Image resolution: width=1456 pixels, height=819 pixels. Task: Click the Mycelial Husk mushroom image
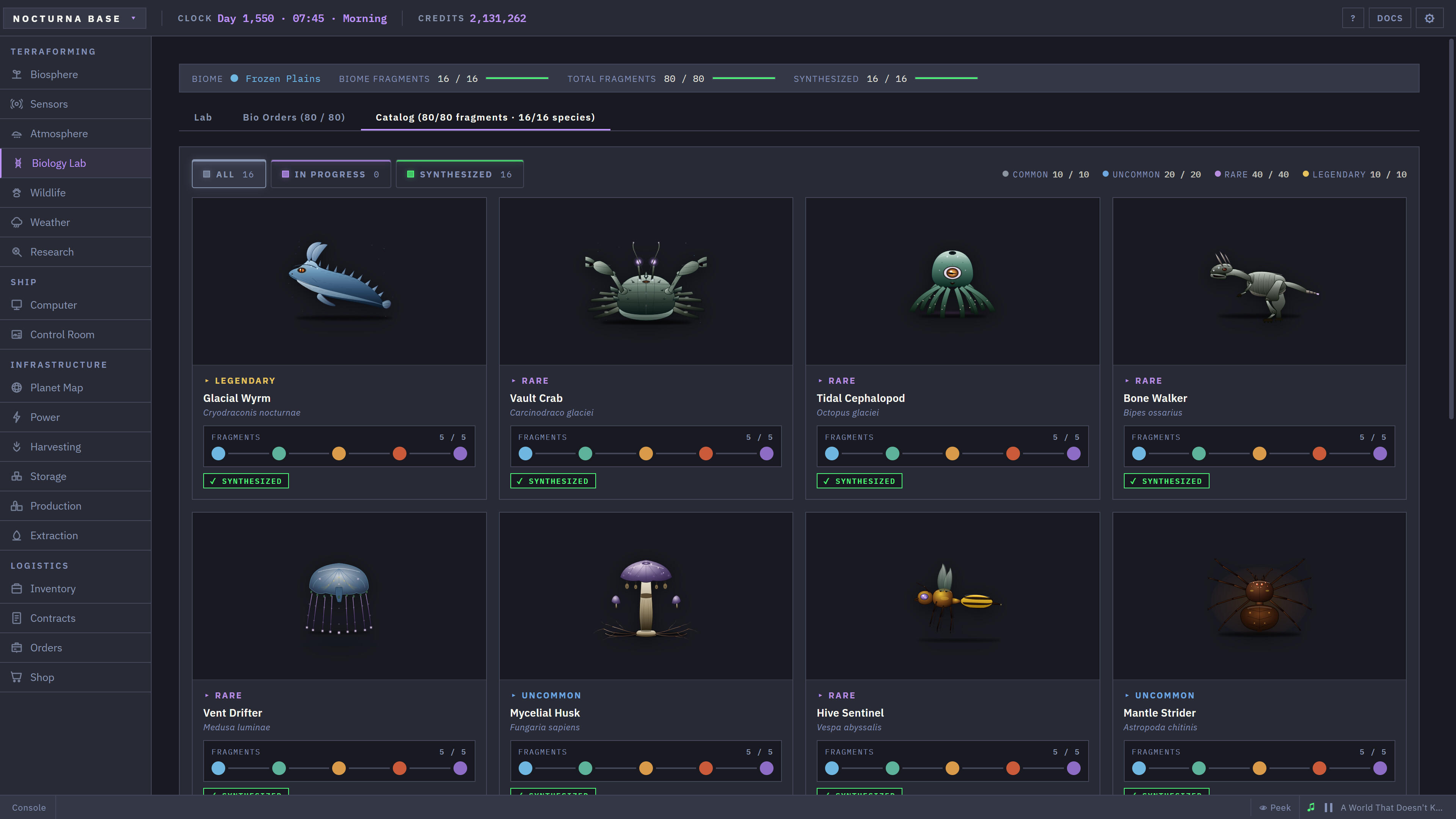tap(645, 596)
